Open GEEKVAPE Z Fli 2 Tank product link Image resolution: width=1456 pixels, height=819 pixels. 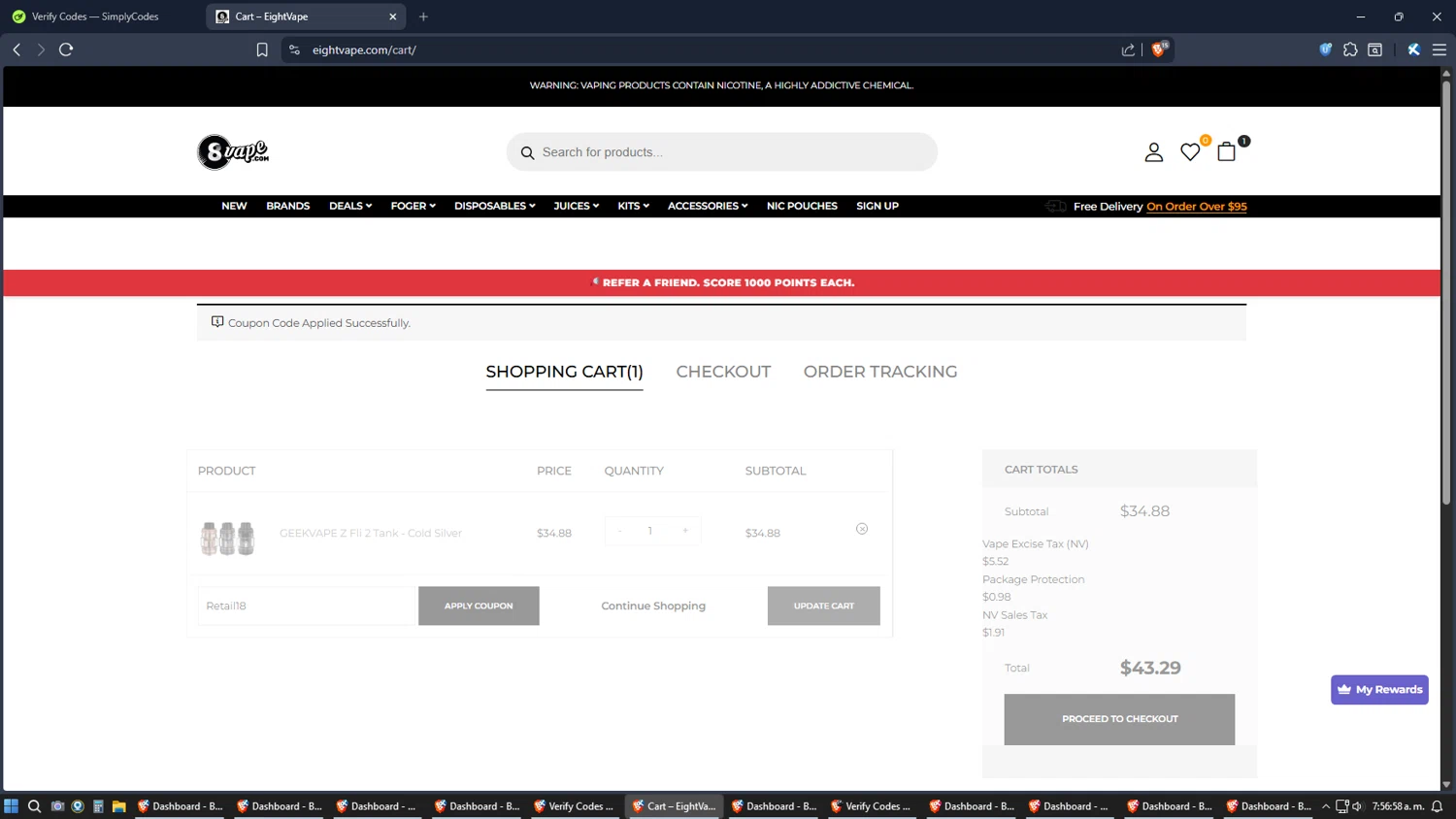(x=371, y=533)
